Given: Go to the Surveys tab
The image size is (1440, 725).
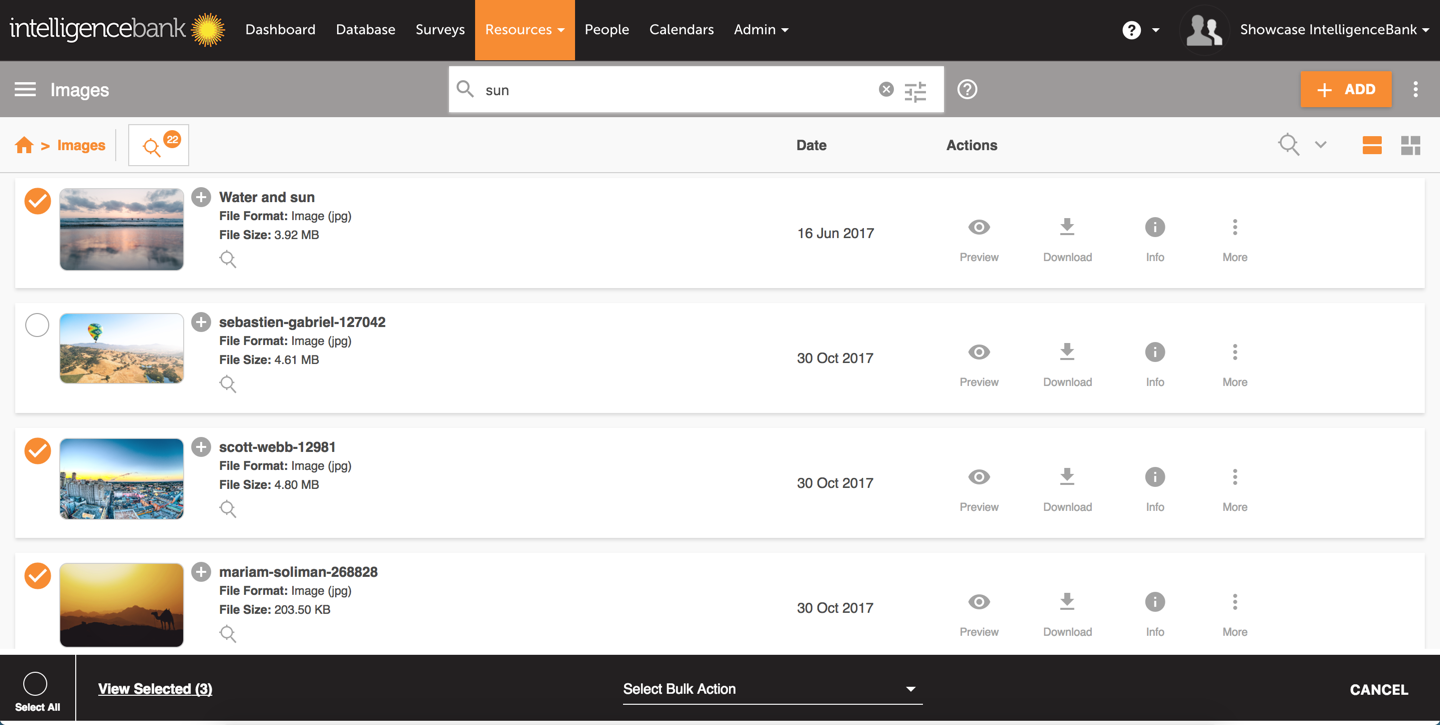Looking at the screenshot, I should pyautogui.click(x=440, y=30).
